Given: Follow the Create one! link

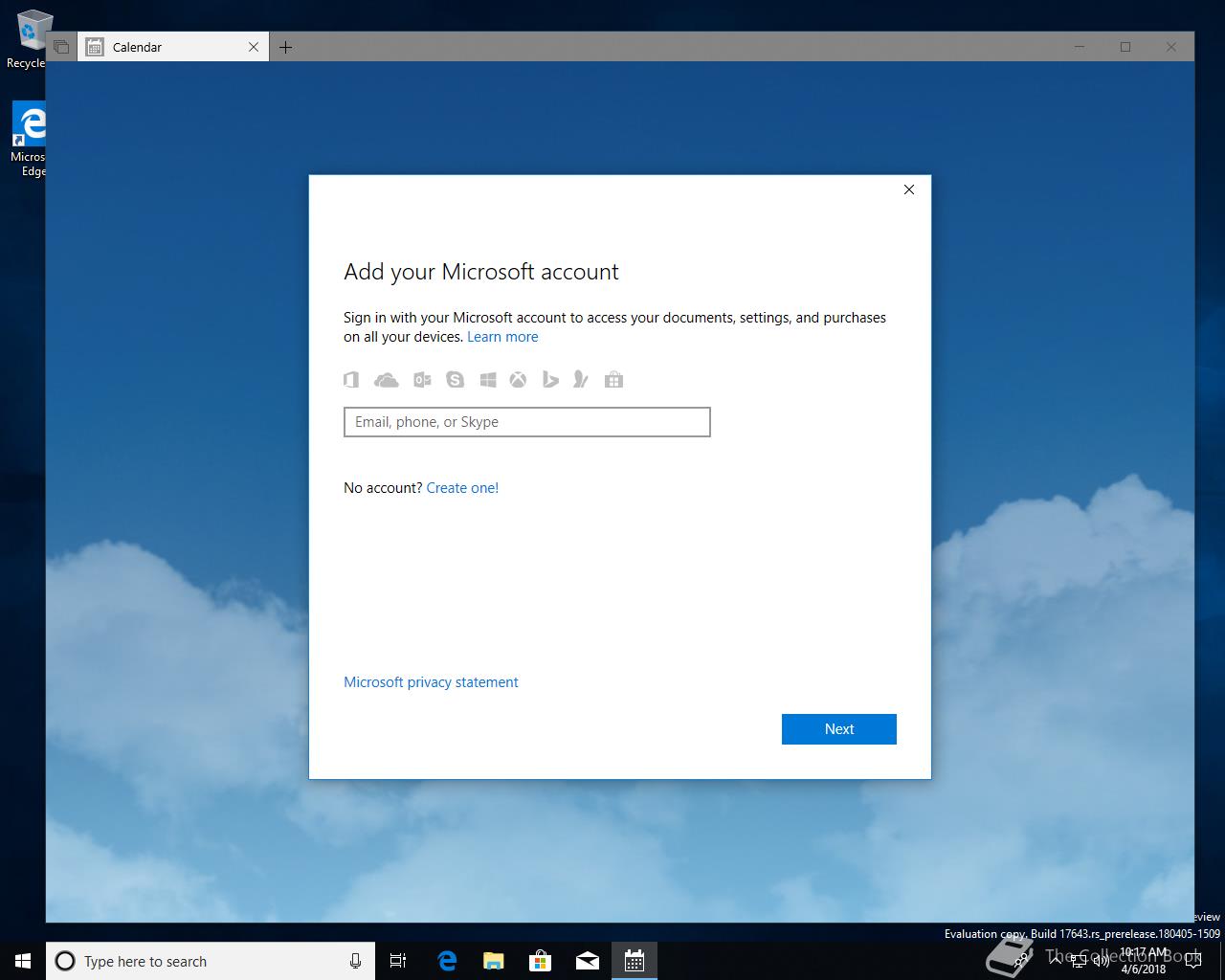Looking at the screenshot, I should 462,488.
